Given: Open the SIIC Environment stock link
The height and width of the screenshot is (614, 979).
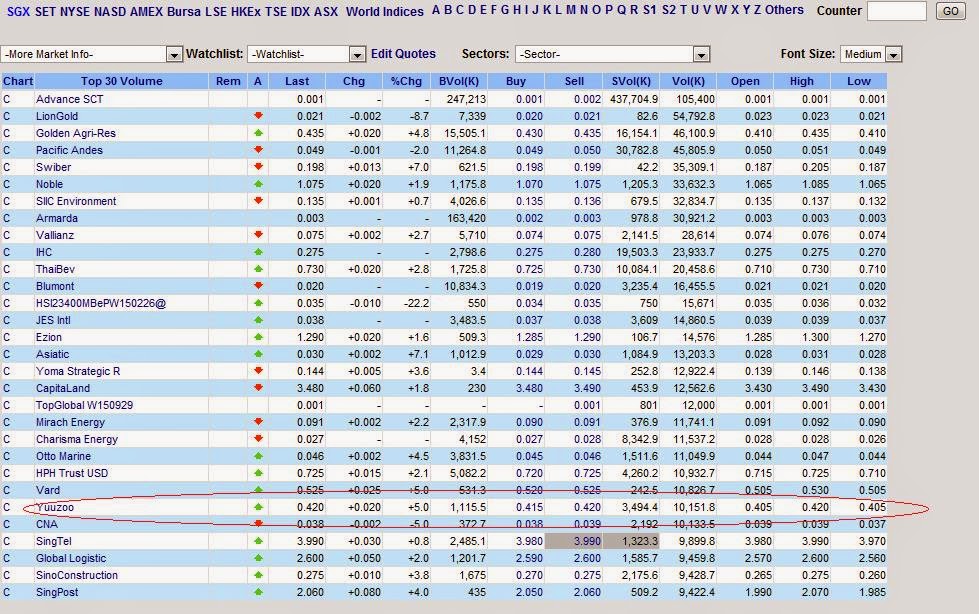Looking at the screenshot, I should click(x=76, y=201).
